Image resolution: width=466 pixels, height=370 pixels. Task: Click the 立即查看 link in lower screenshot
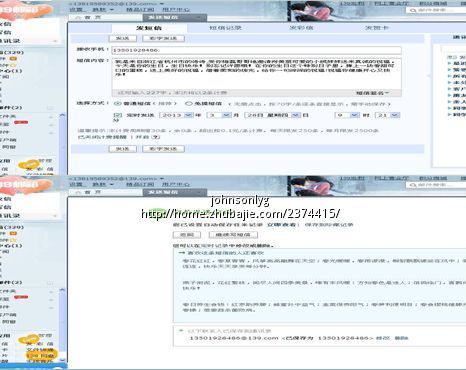click(282, 225)
